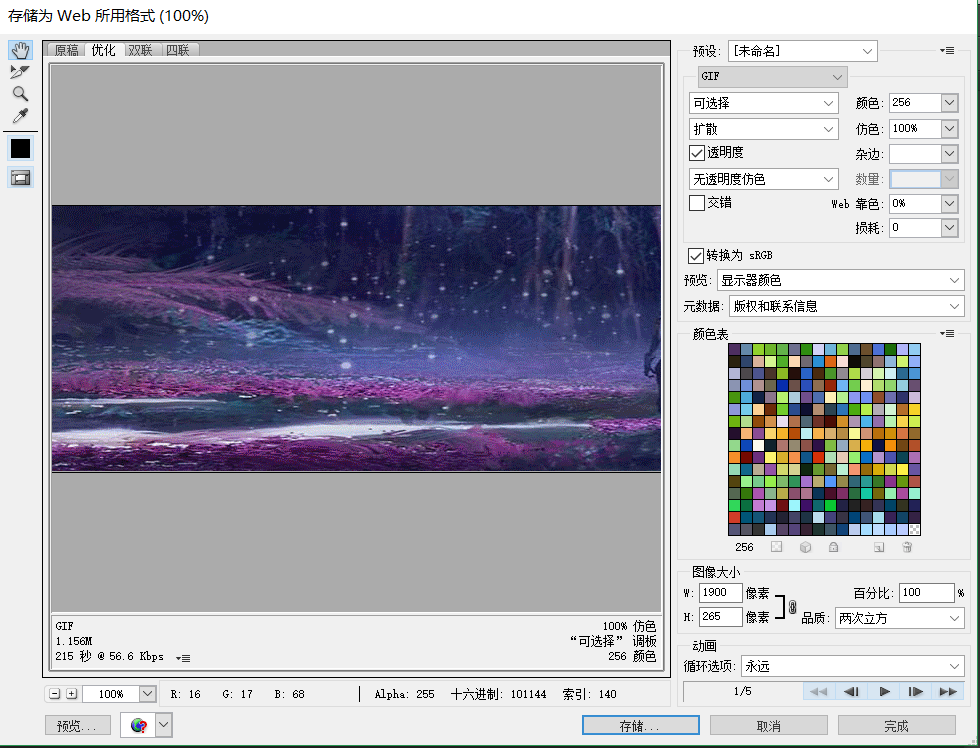Open the 可选择 color reduction dropdown

coord(764,103)
